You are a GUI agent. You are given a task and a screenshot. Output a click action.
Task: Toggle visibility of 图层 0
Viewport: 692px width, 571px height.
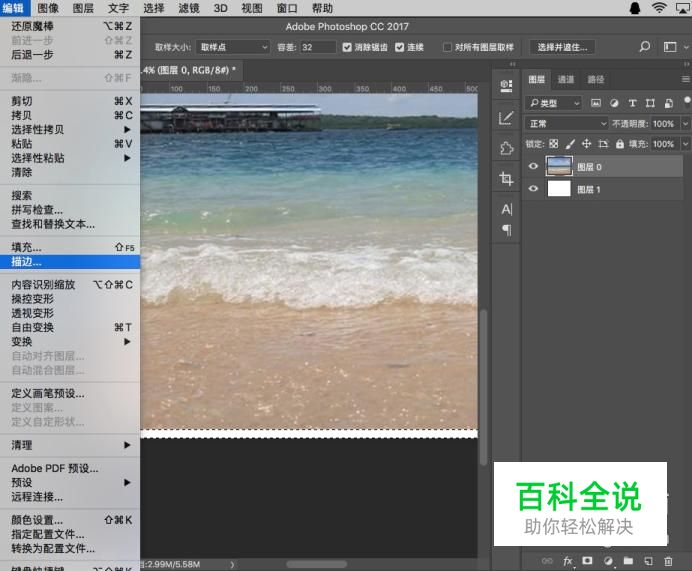tap(533, 166)
